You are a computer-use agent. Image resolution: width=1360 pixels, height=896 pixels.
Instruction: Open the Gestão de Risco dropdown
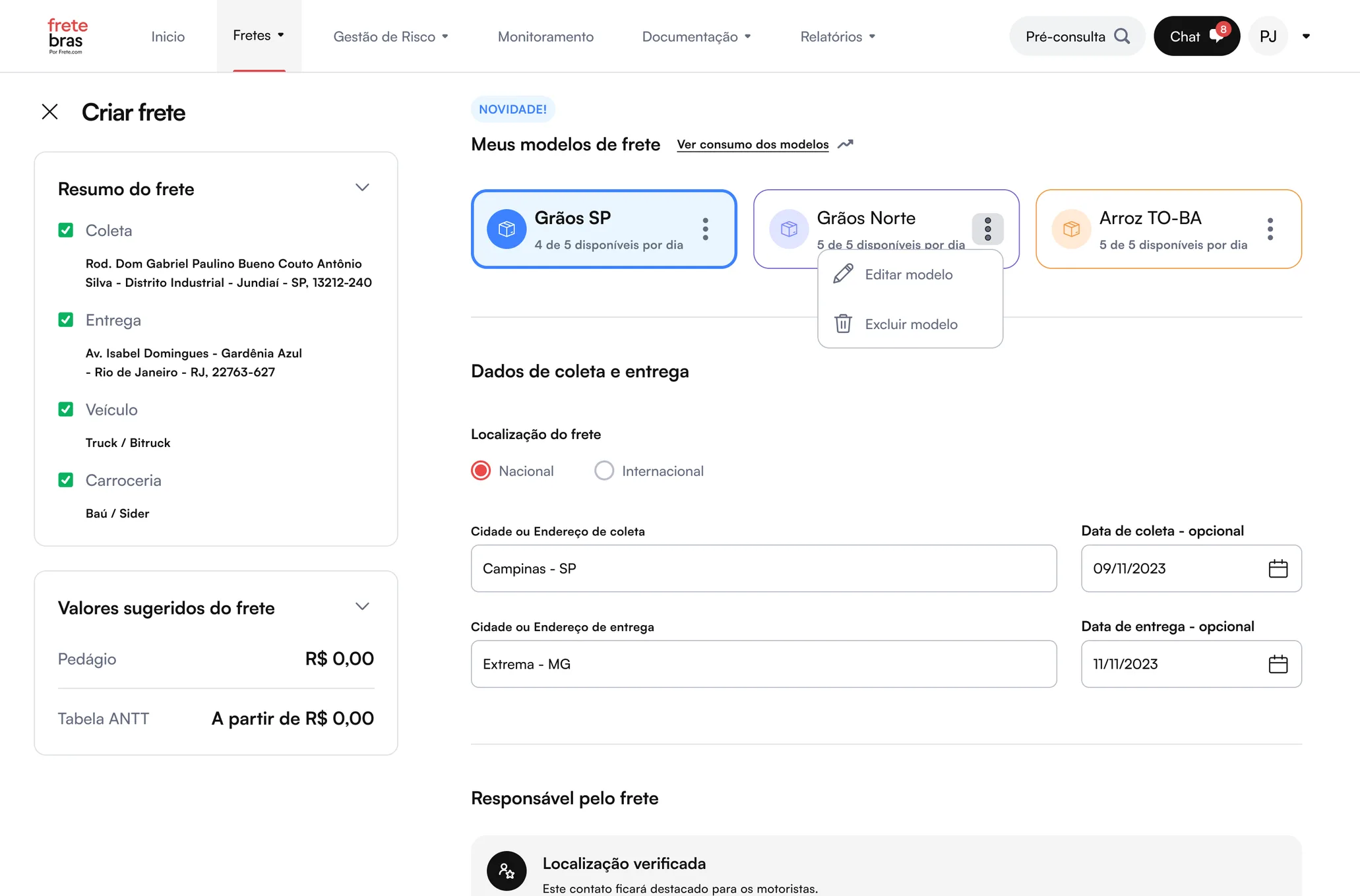point(390,36)
